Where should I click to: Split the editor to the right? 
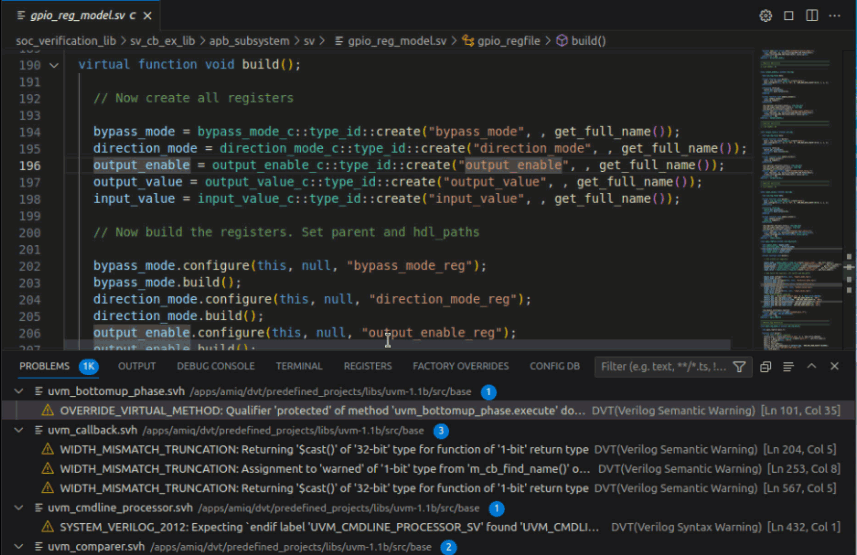pyautogui.click(x=811, y=16)
